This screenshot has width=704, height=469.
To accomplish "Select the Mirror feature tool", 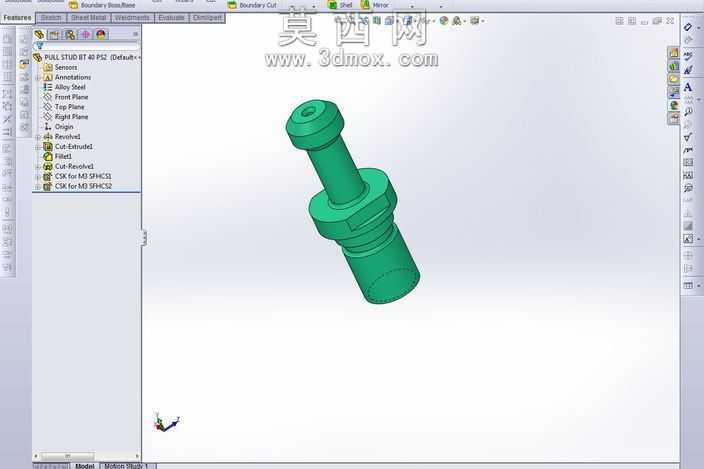I will coord(375,5).
